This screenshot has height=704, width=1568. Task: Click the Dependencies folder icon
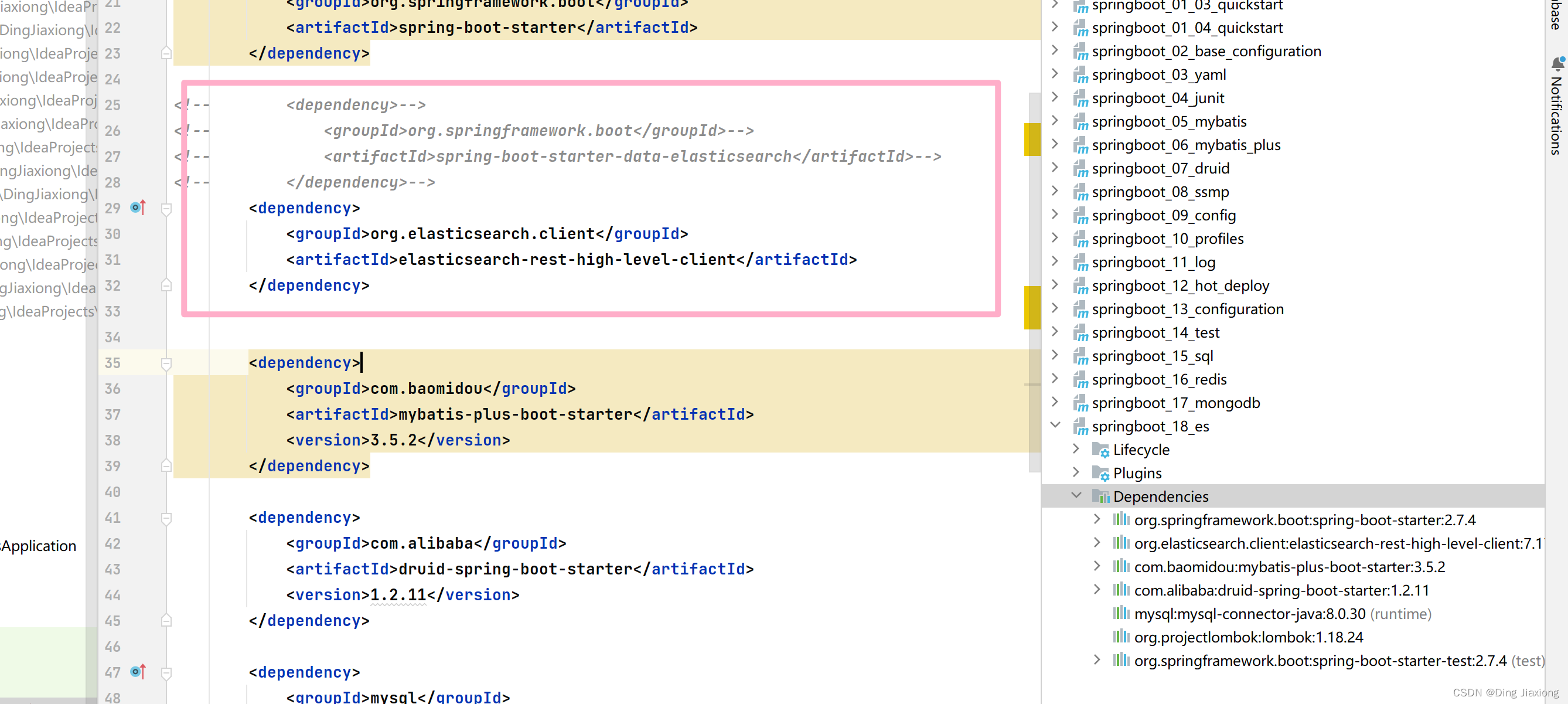[x=1101, y=496]
